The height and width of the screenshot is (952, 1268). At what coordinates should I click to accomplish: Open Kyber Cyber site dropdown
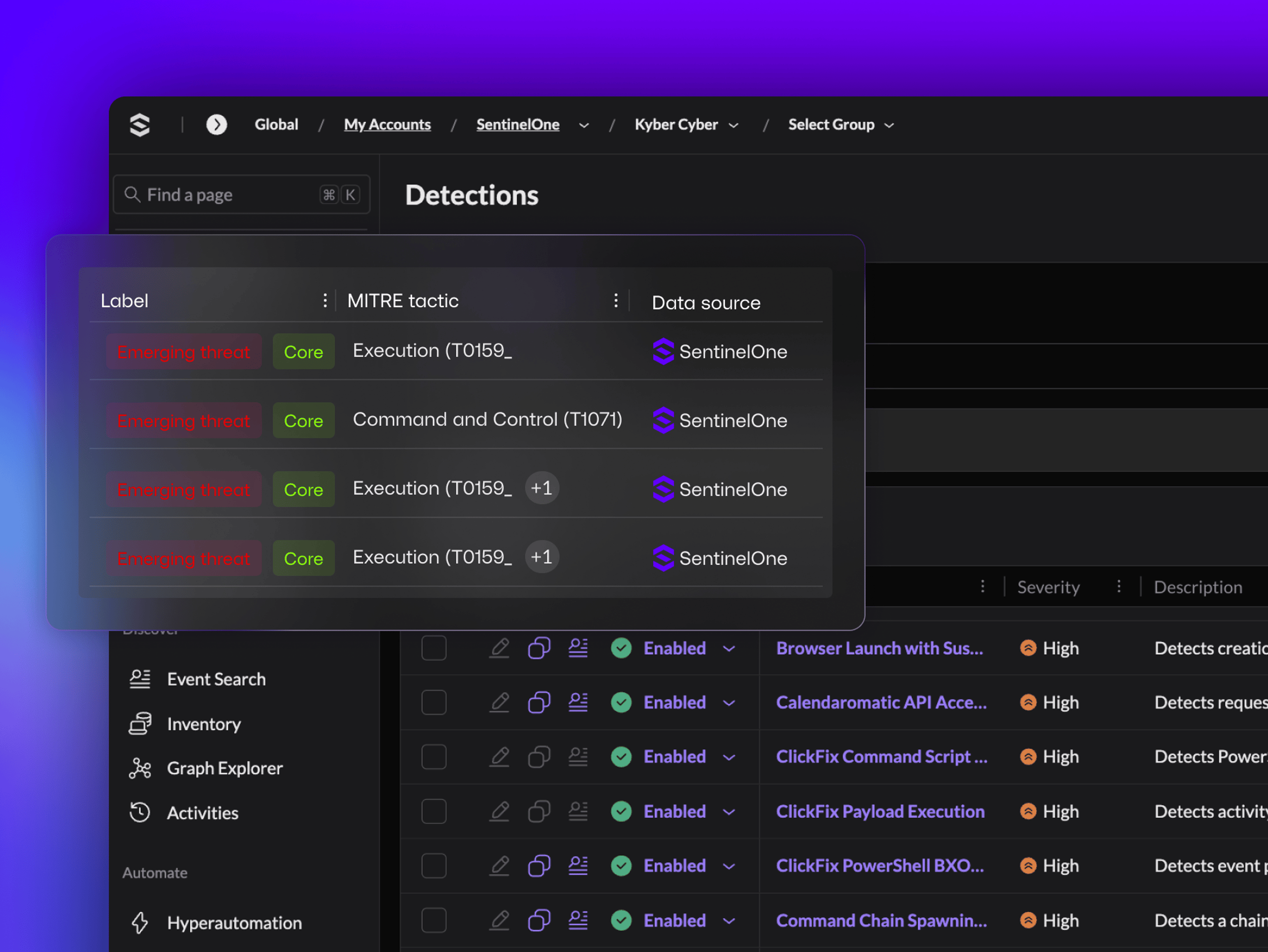click(x=734, y=125)
